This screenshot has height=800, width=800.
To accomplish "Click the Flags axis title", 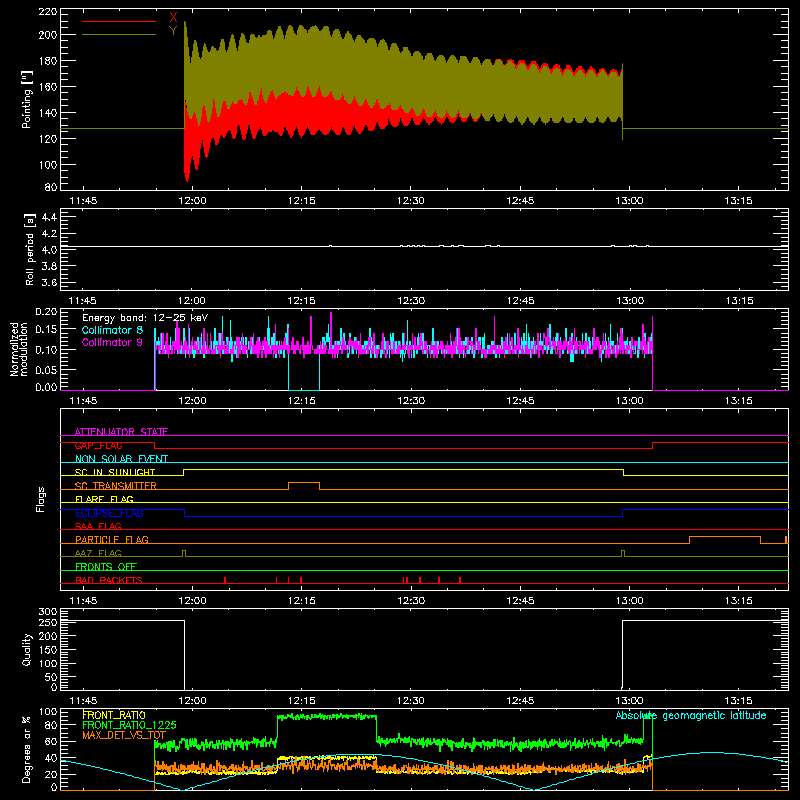I will click(40, 499).
